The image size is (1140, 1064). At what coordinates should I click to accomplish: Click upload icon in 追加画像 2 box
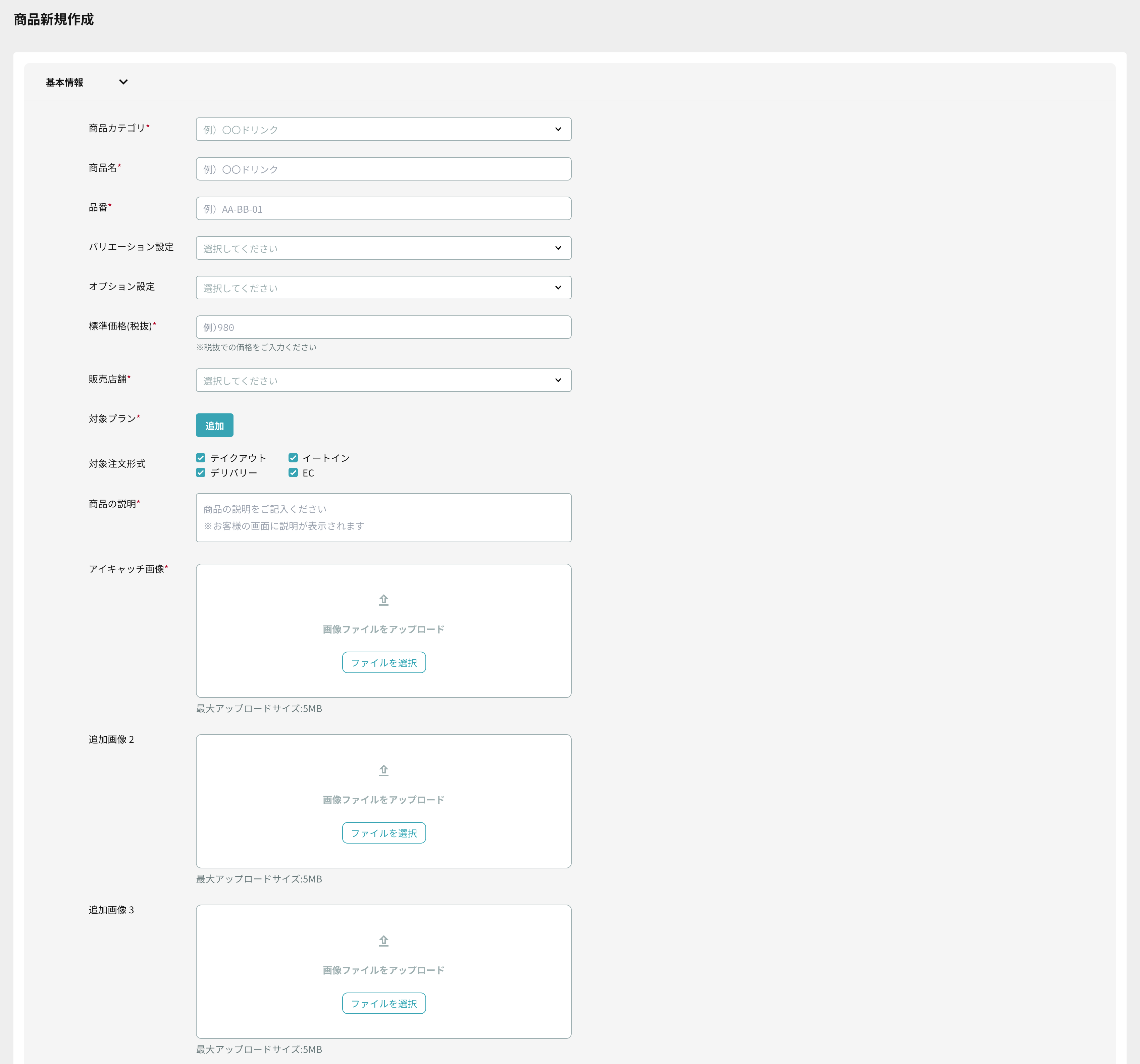point(383,770)
